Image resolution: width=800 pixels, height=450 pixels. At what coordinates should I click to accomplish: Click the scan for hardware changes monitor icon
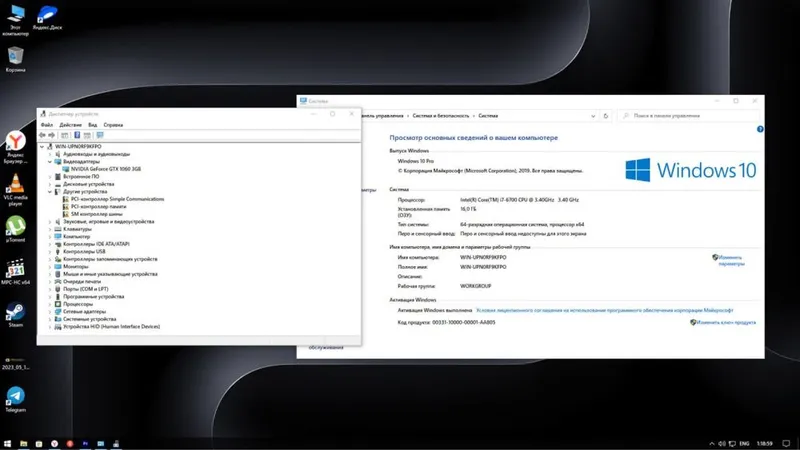pyautogui.click(x=100, y=135)
